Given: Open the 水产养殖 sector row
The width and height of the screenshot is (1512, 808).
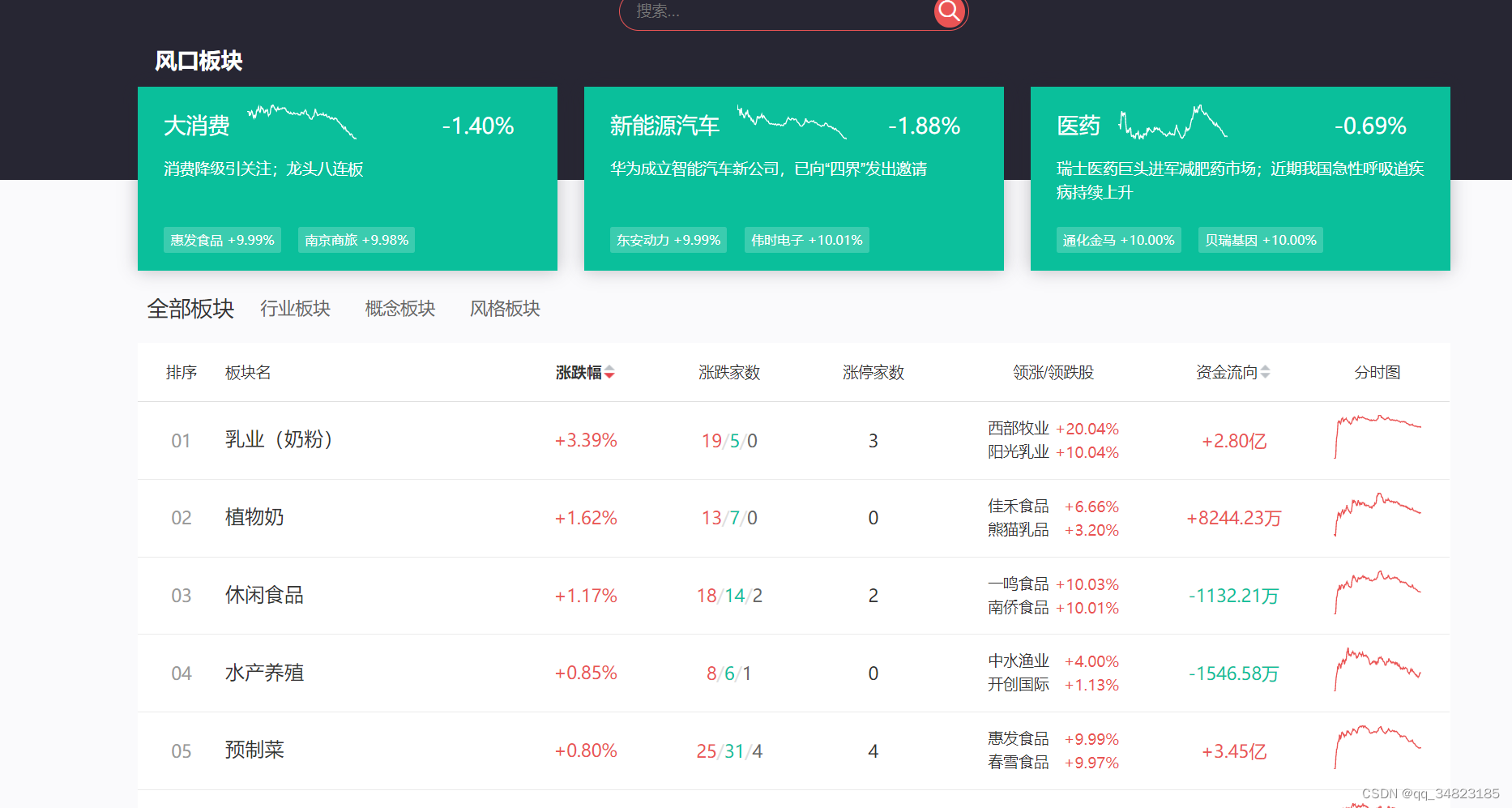Looking at the screenshot, I should [x=794, y=673].
